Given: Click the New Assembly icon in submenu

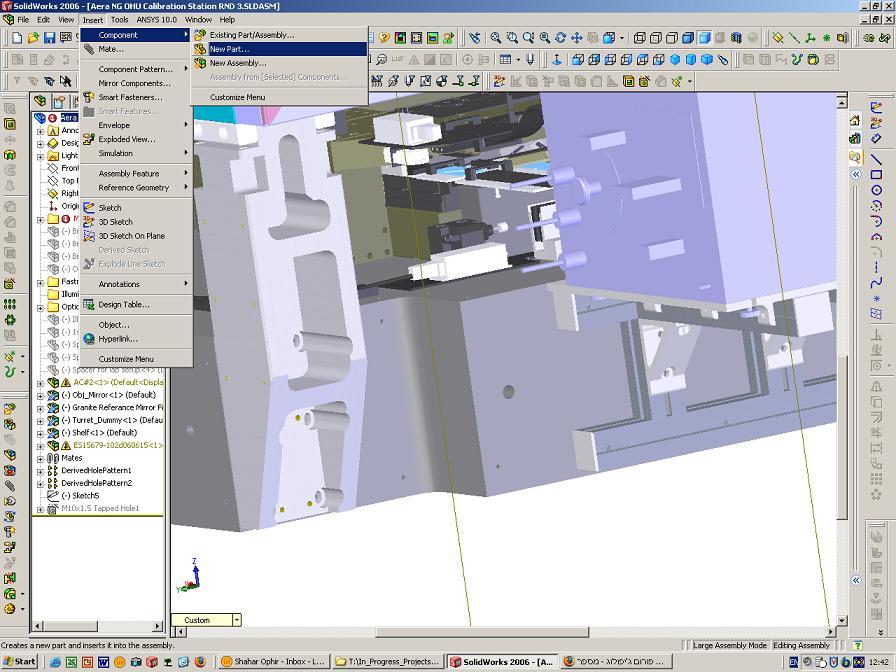Looking at the screenshot, I should coord(200,63).
